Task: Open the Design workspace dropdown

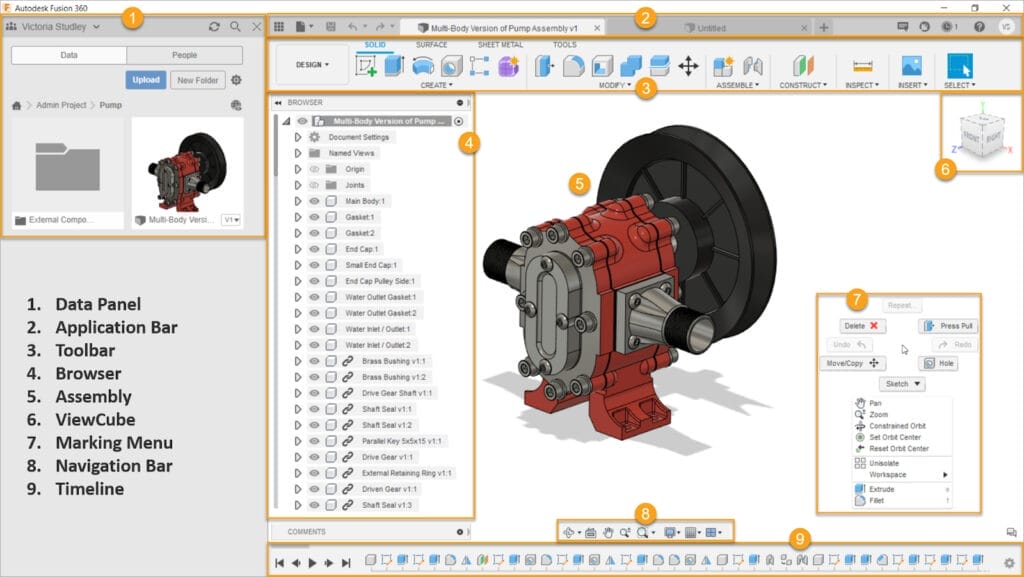Action: coord(312,65)
